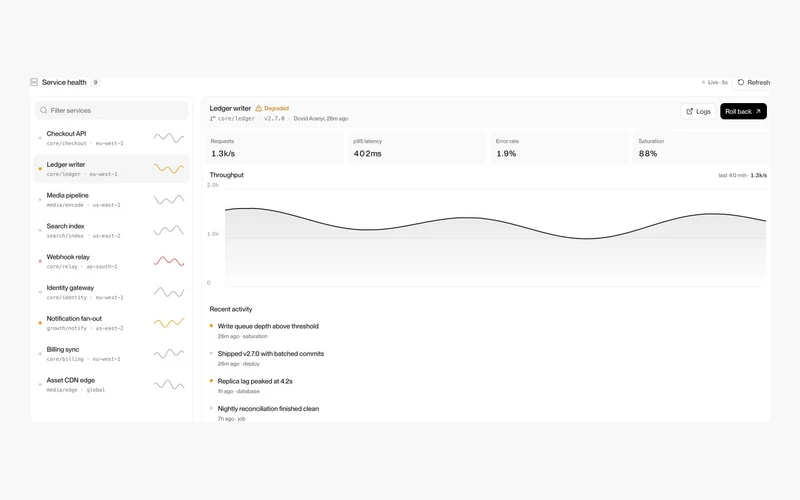Open Replica lag peaked at 4.2s event
The image size is (800, 500).
(x=255, y=381)
